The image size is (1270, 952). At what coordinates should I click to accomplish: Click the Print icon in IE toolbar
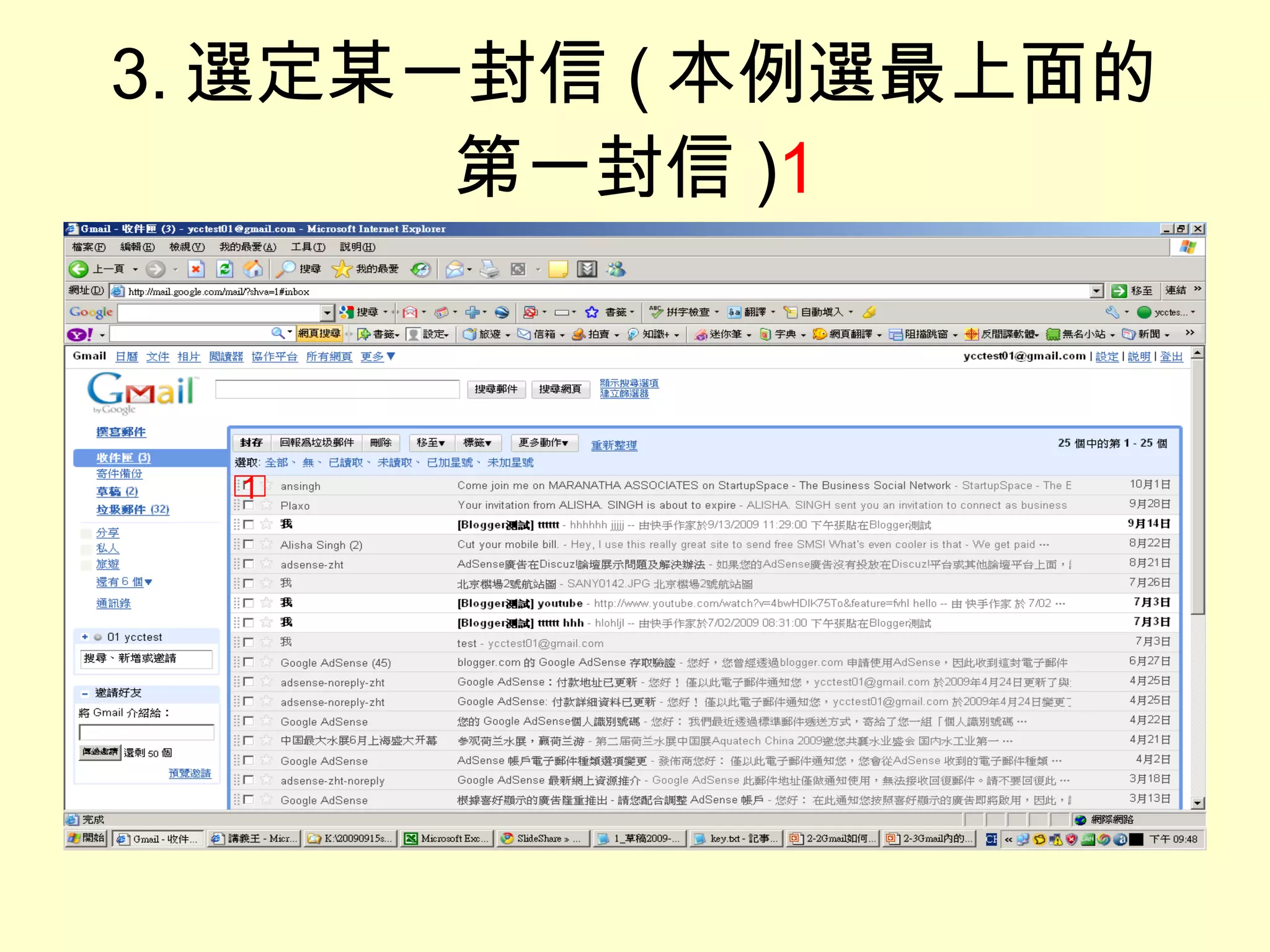(x=489, y=269)
